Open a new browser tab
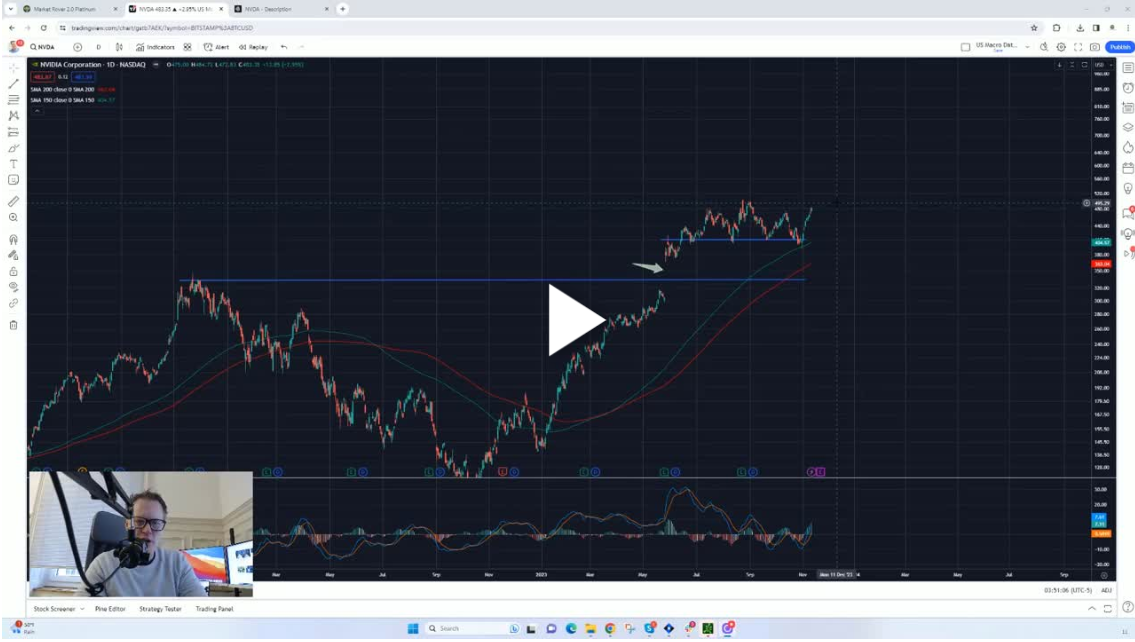 pos(342,9)
